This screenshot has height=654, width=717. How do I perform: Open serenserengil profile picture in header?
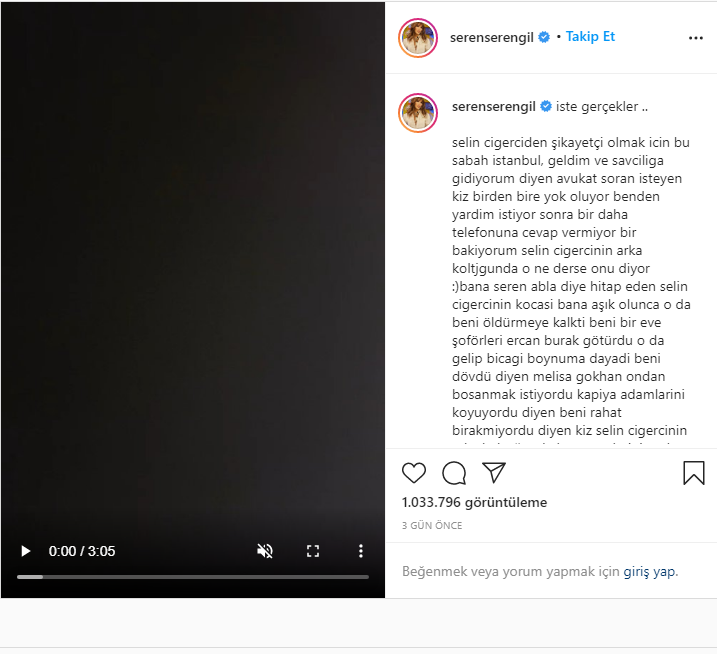click(x=418, y=38)
